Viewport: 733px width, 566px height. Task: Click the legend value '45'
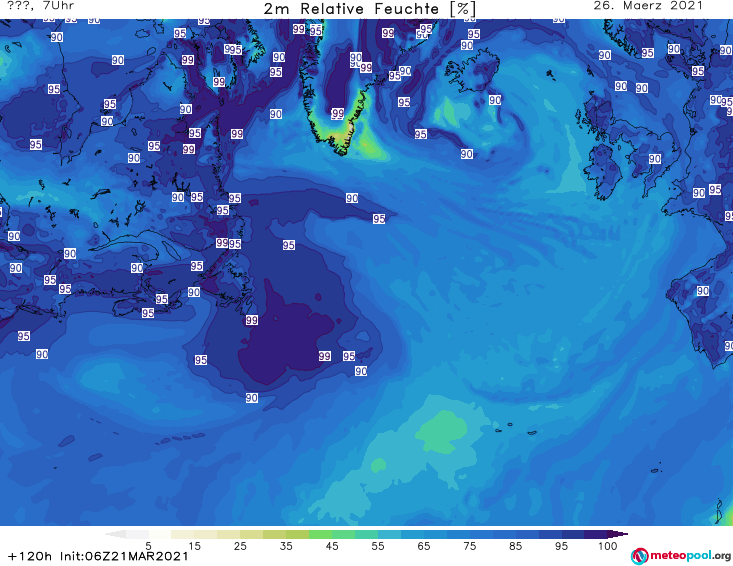click(332, 546)
